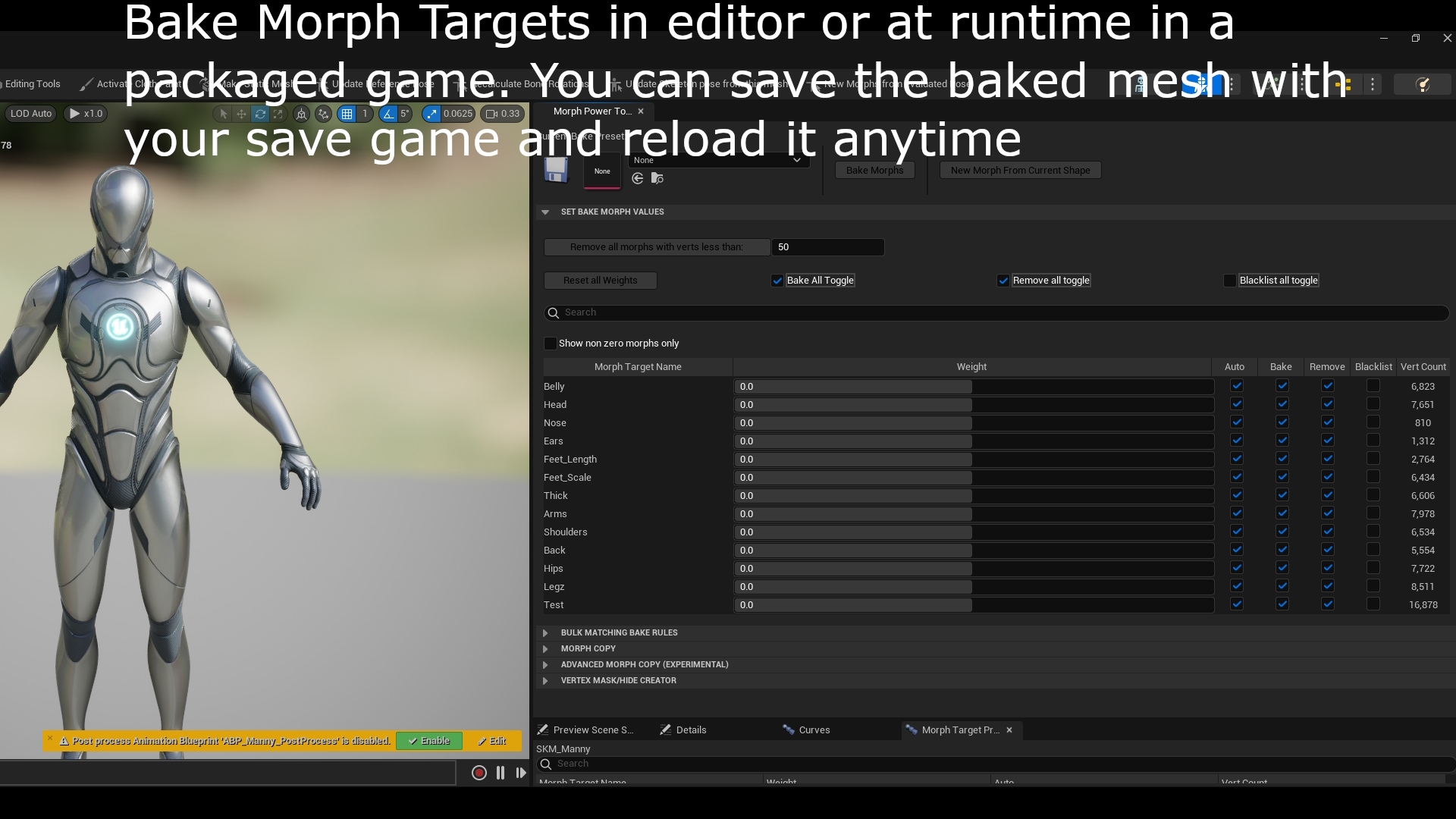Dismiss the post process warning with the x

pos(50,738)
